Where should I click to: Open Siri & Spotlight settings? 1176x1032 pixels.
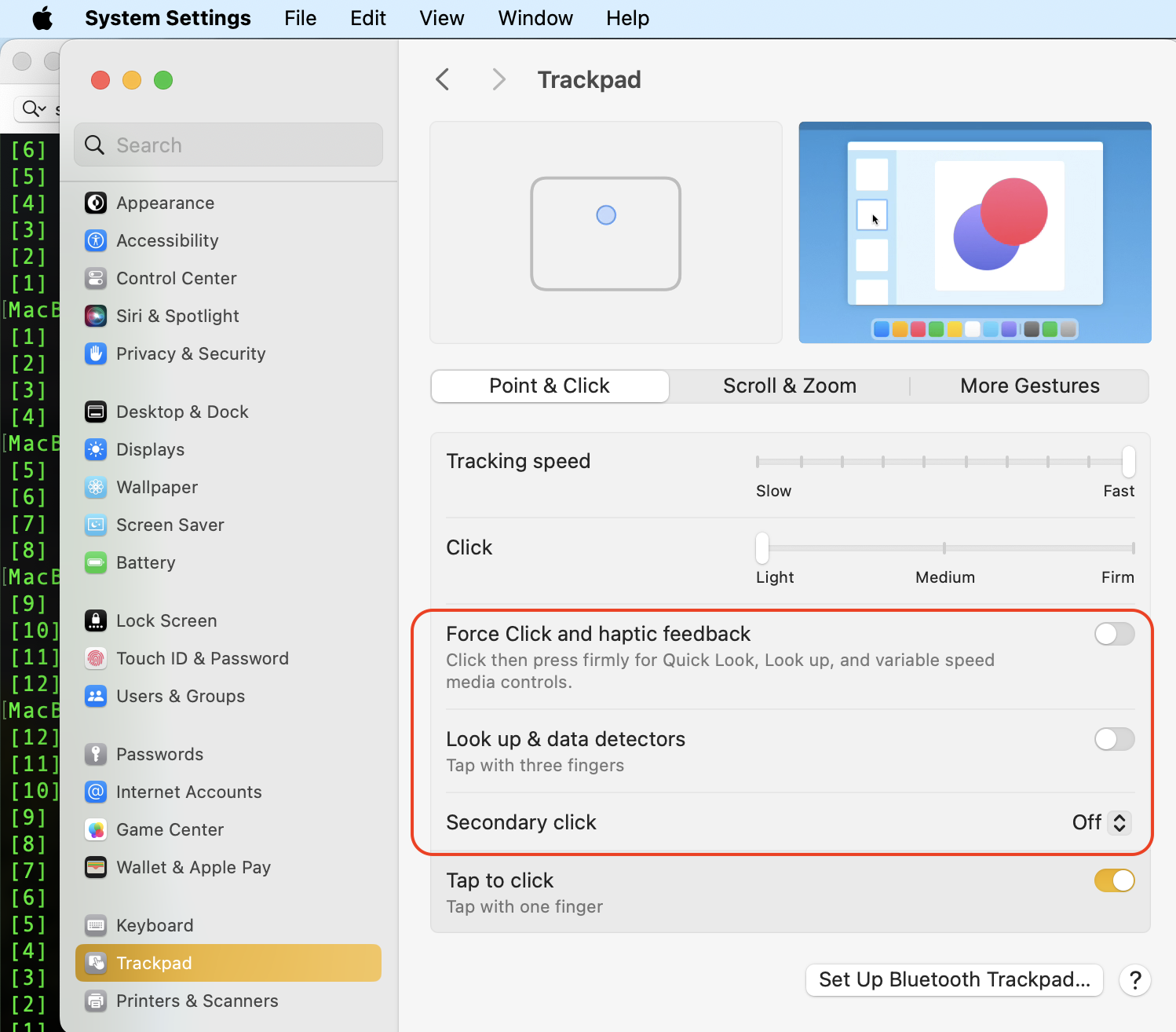click(x=177, y=316)
